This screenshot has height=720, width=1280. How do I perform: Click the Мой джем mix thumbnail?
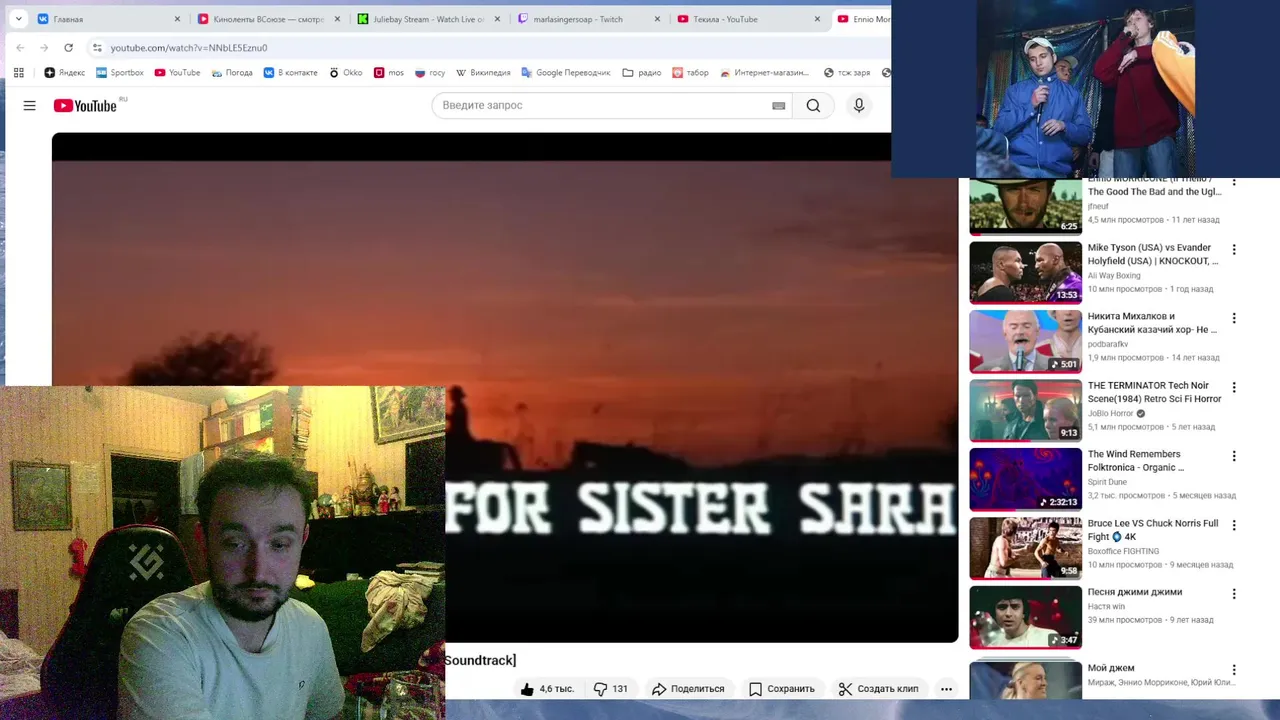(1025, 679)
